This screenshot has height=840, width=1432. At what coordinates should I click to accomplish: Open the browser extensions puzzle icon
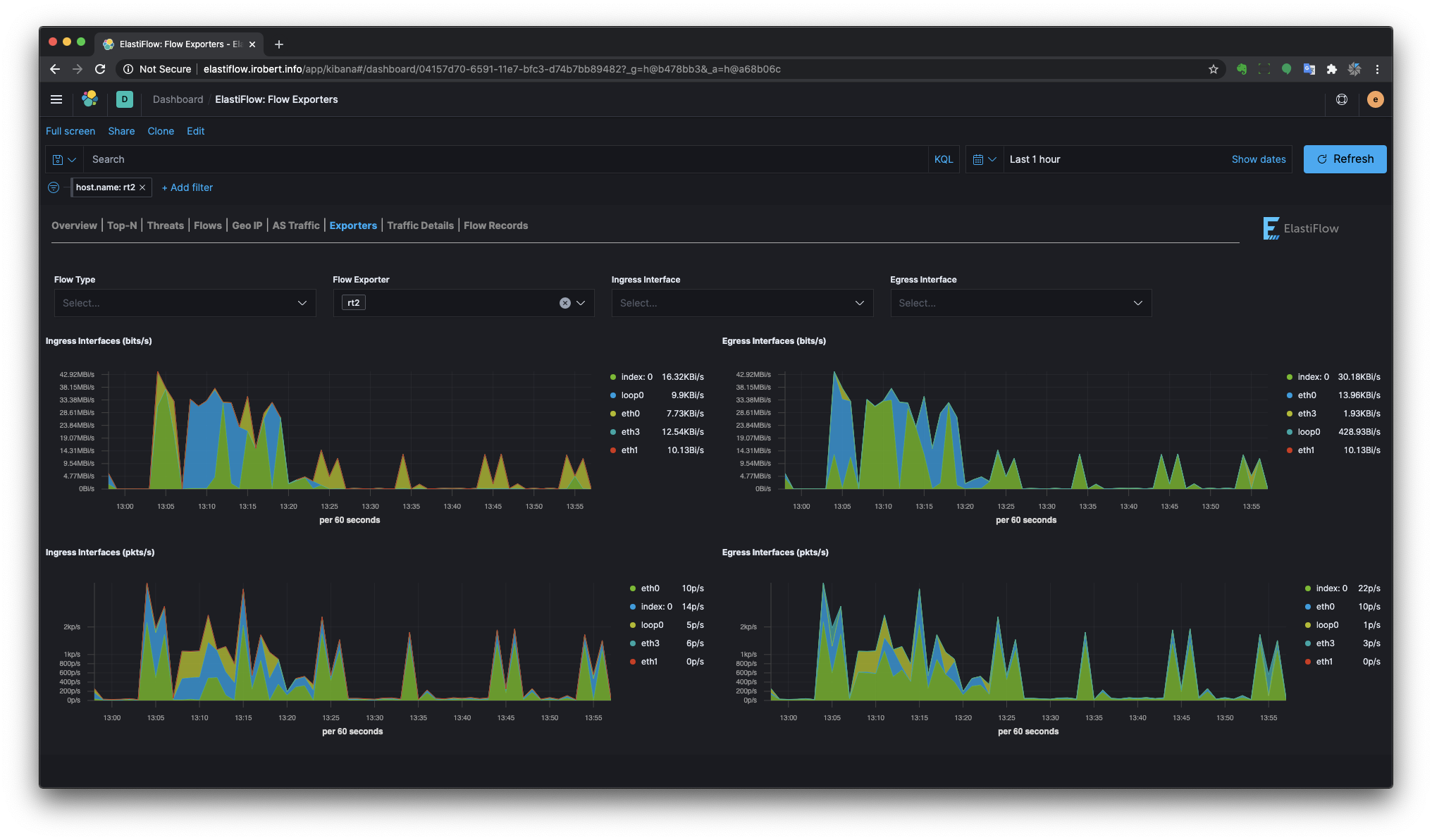(1332, 69)
